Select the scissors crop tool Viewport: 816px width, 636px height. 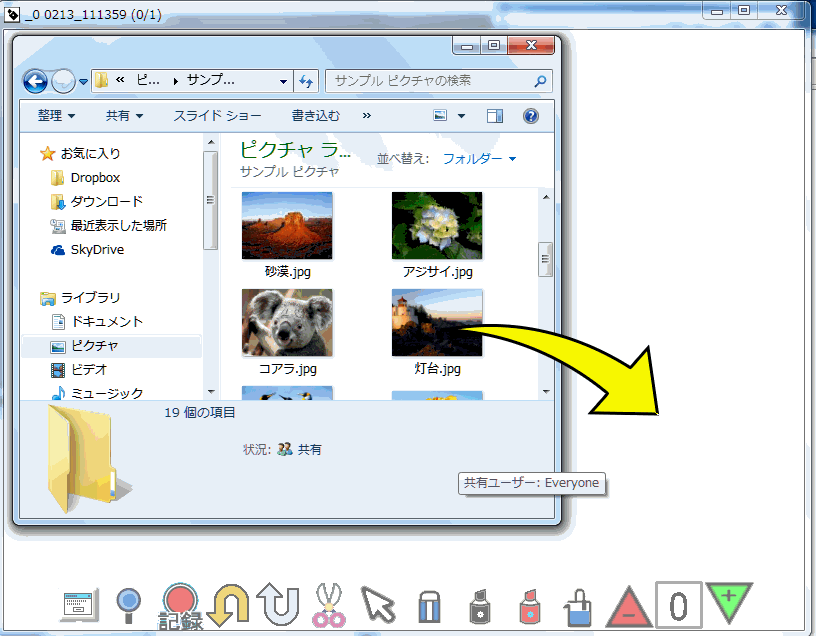[329, 605]
